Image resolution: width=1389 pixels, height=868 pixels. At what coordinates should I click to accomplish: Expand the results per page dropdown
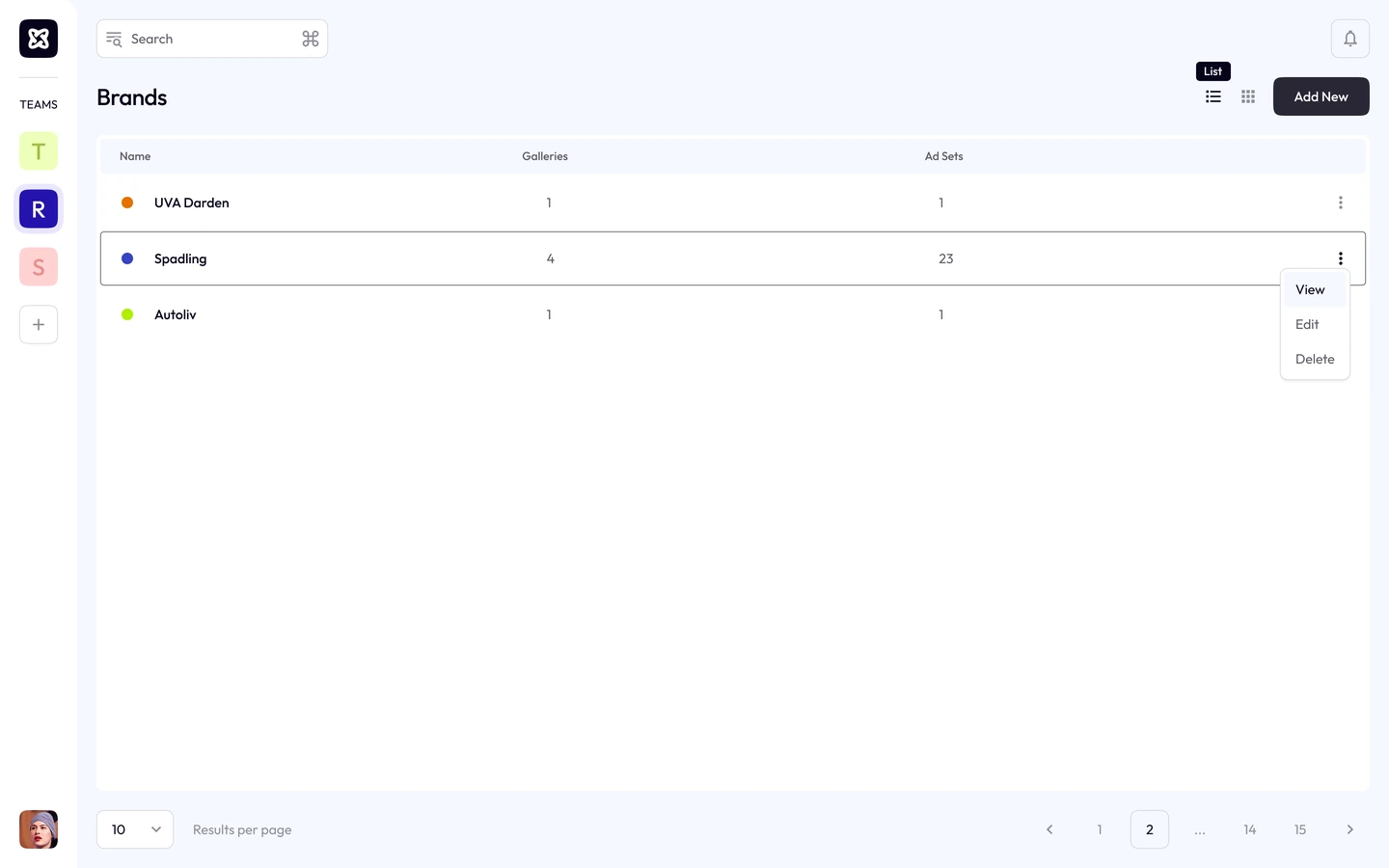[x=135, y=829]
